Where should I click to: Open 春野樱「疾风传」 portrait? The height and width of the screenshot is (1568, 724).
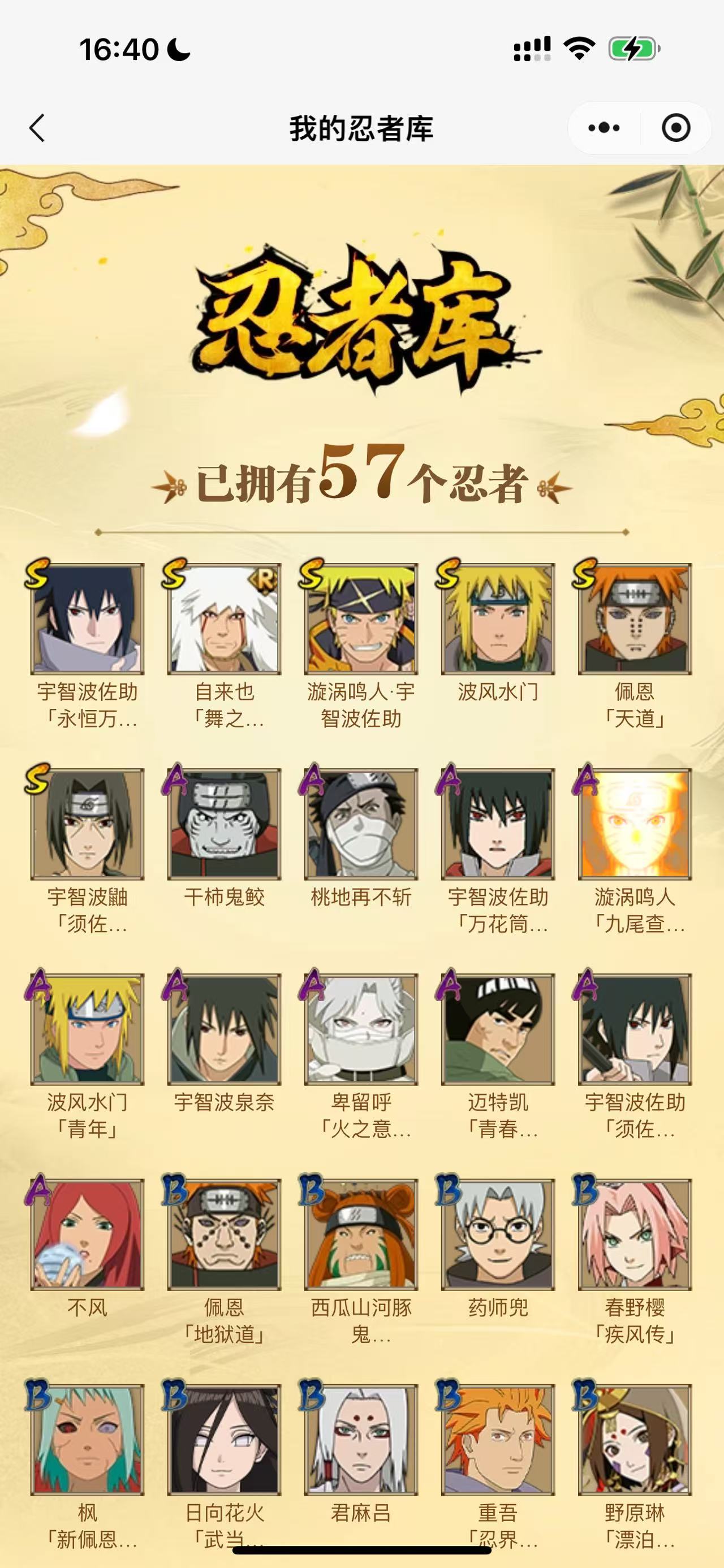pyautogui.click(x=635, y=1235)
